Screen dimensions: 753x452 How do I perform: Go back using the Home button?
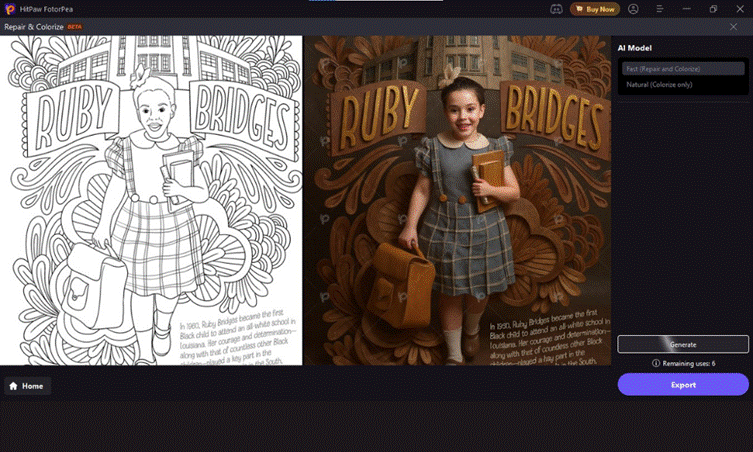[x=27, y=386]
